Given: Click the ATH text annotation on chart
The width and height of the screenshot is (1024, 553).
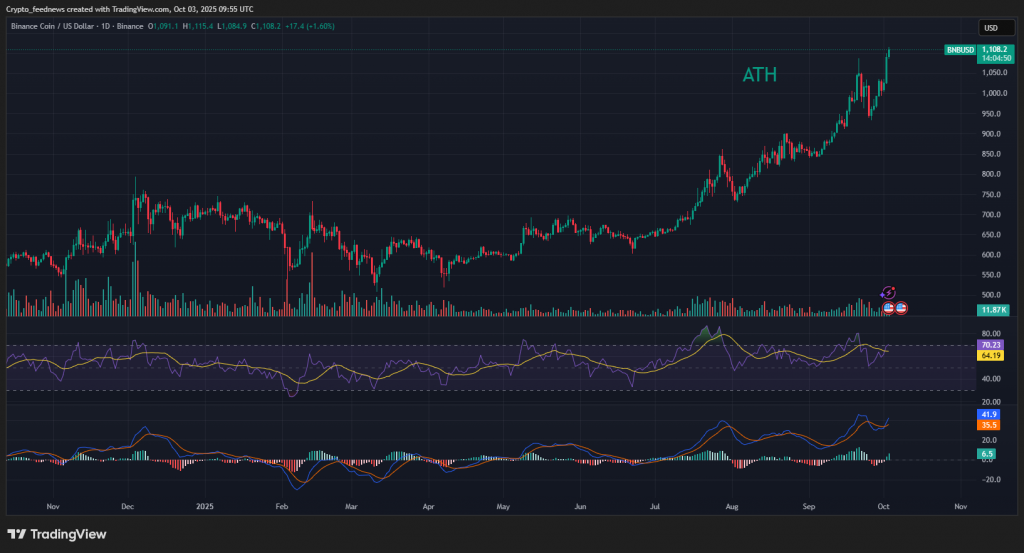Looking at the screenshot, I should point(759,75).
